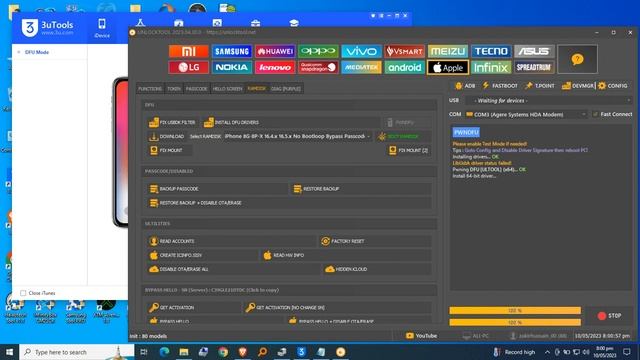Open iDevice tab in 3uTools

102,28
